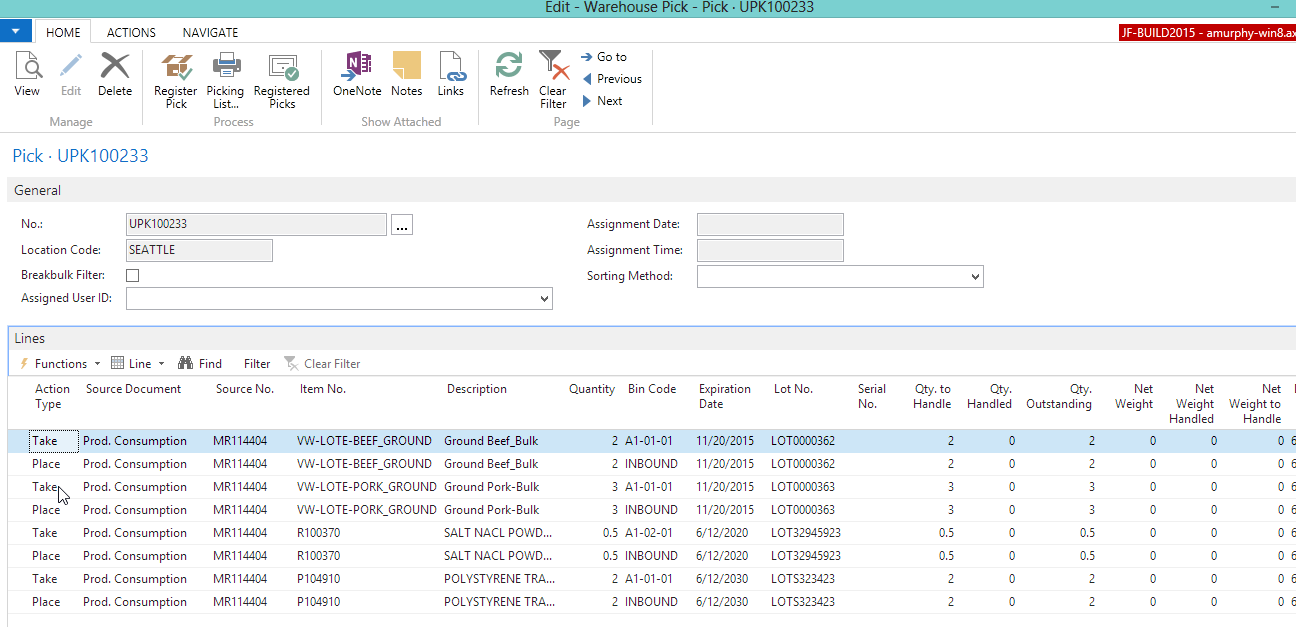The width and height of the screenshot is (1296, 627).
Task: Click the Assignment Date input field
Action: point(770,225)
